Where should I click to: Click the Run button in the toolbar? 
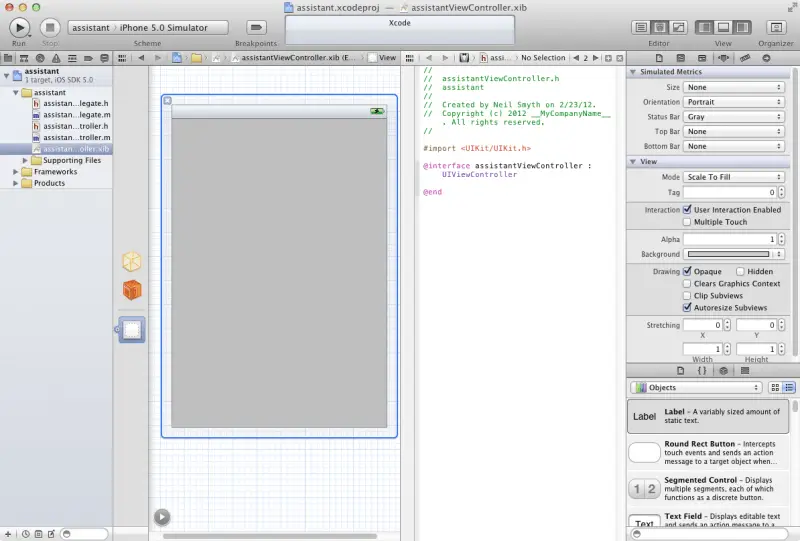[x=19, y=27]
